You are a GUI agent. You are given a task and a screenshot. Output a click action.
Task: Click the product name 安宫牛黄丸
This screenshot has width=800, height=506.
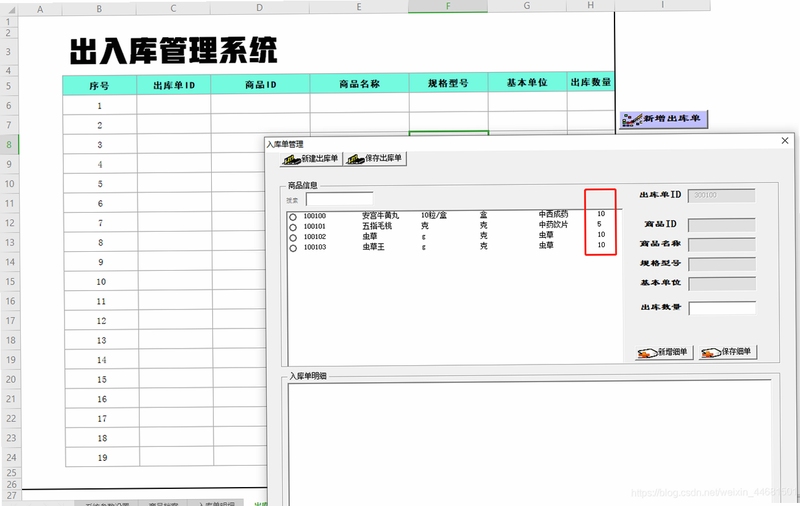[x=381, y=216]
